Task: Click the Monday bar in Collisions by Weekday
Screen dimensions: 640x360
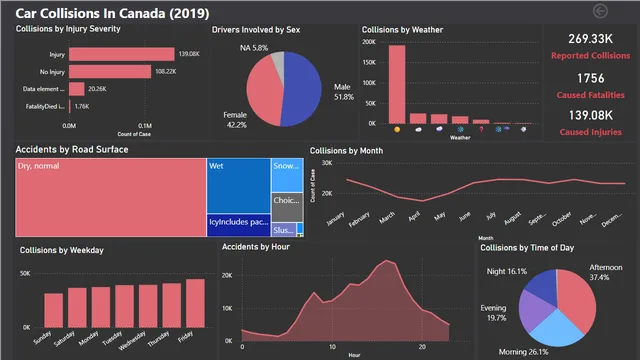Action: click(101, 307)
